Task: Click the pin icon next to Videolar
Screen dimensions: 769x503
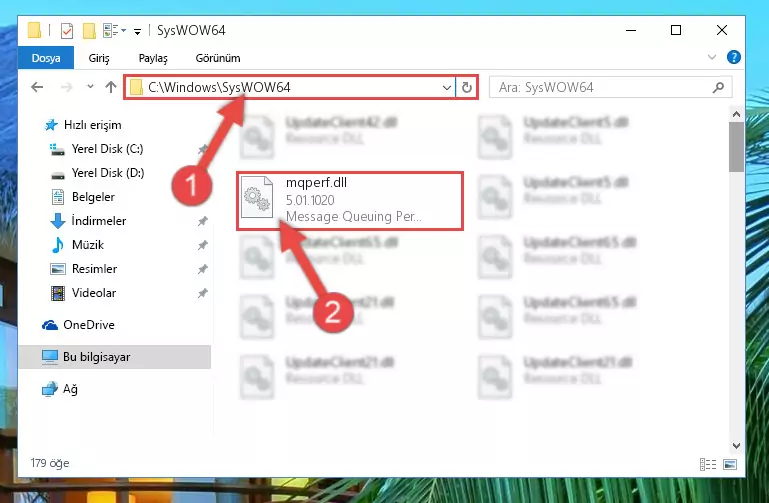Action: coord(203,293)
